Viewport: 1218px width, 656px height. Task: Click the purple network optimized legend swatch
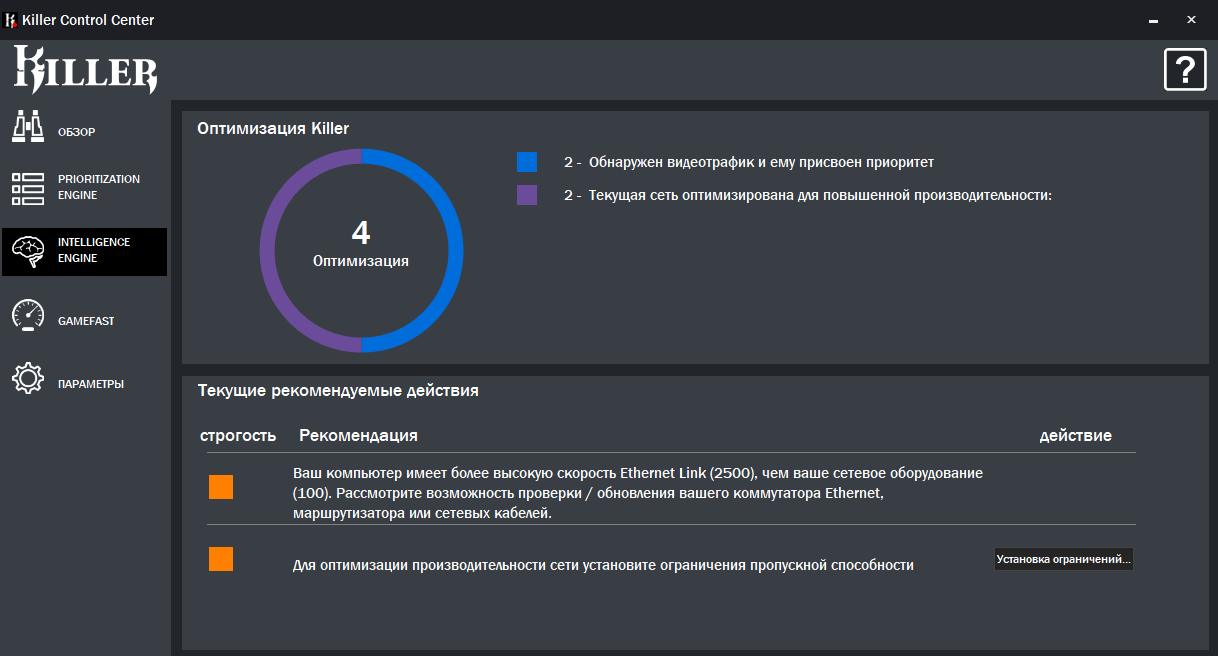coord(527,195)
